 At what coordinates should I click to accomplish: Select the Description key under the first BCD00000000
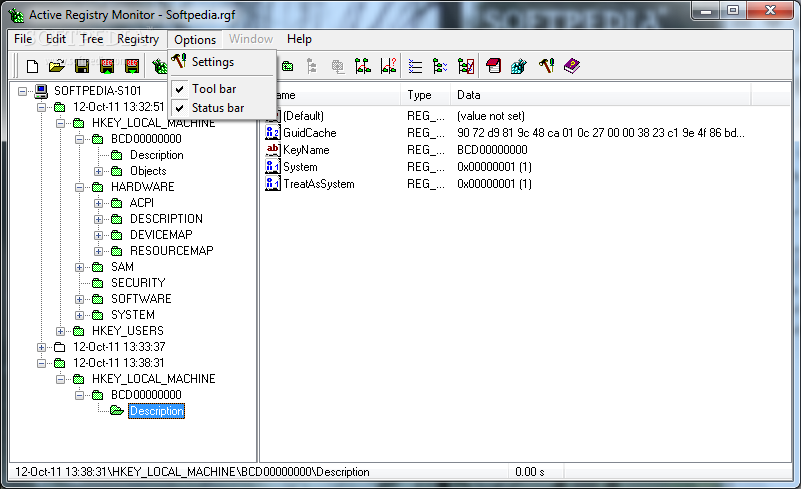tap(156, 155)
